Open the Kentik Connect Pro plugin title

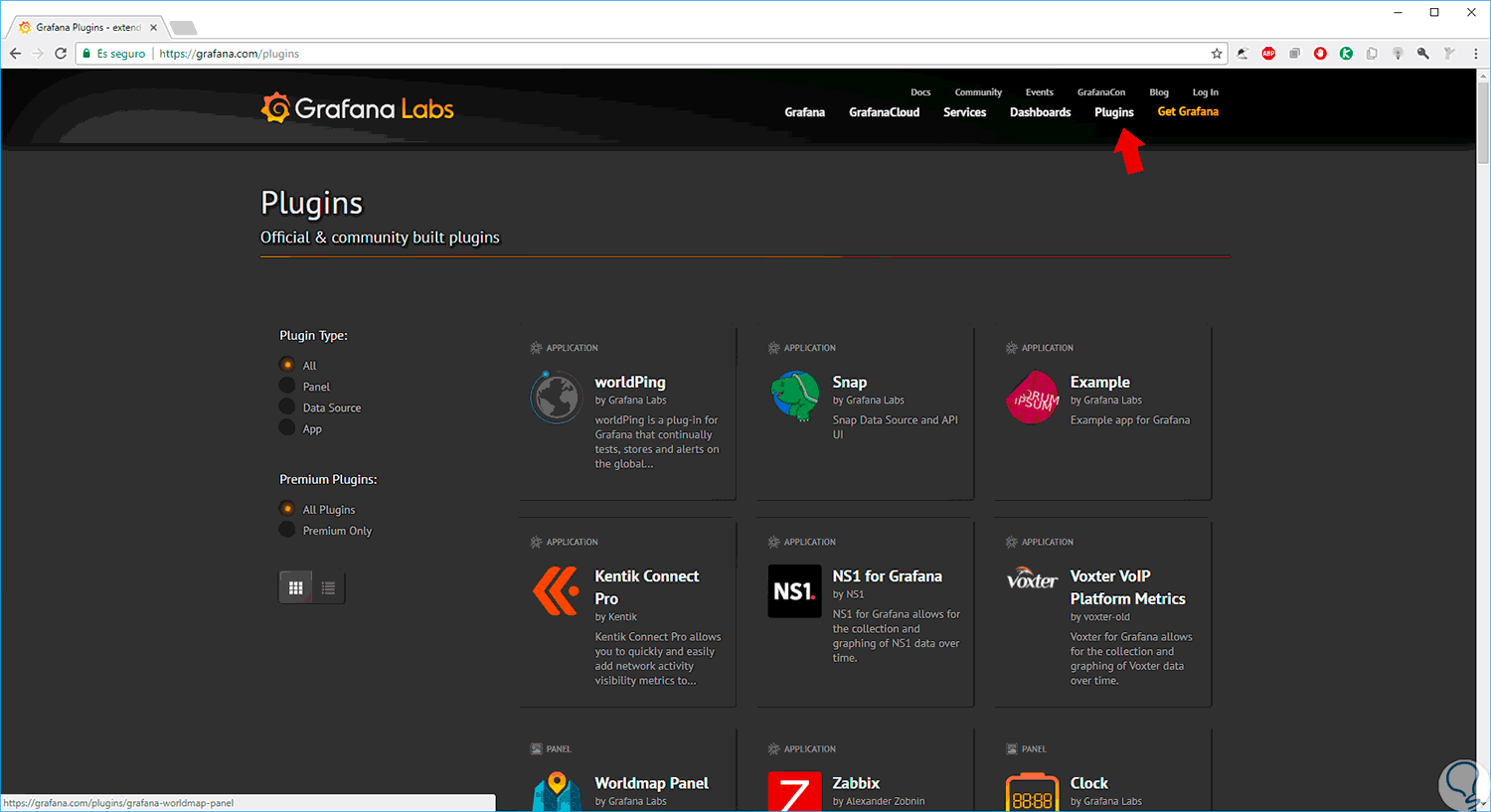point(647,587)
